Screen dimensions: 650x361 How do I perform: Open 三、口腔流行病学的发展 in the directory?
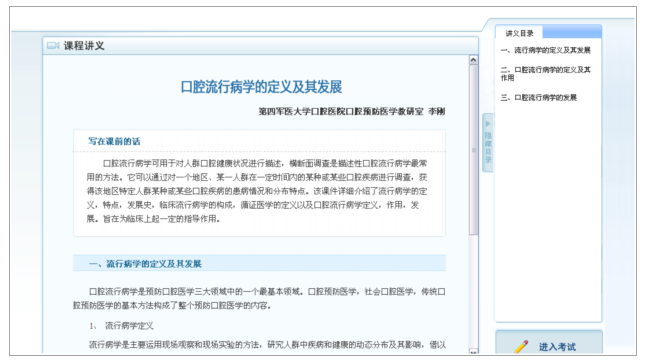pos(538,98)
